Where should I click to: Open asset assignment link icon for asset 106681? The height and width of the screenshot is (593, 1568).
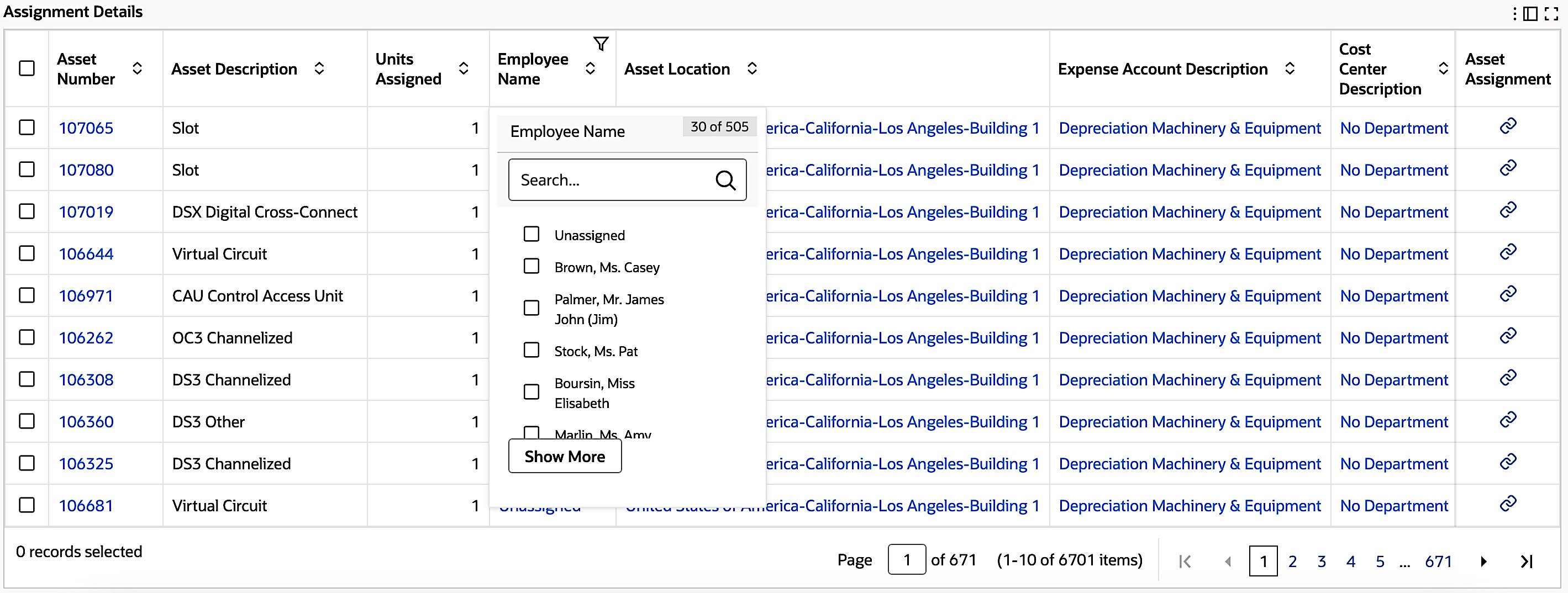[x=1508, y=504]
